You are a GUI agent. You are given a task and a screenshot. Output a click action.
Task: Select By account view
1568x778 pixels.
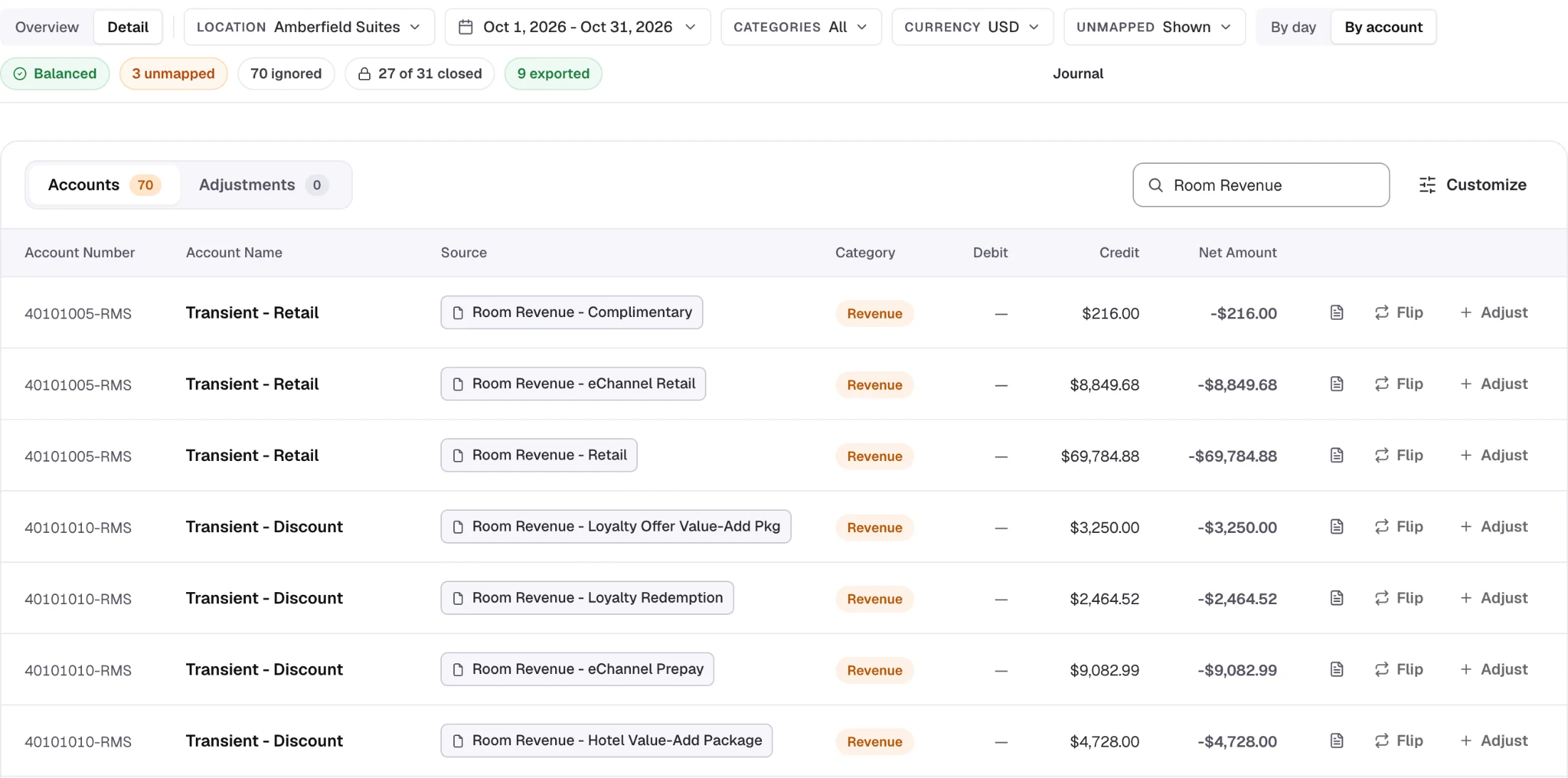(x=1383, y=27)
